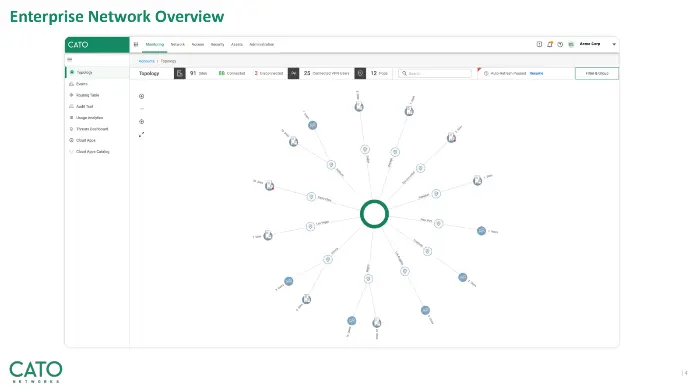This screenshot has height=388, width=696.
Task: Click the 88 Connected count
Action: coord(232,73)
